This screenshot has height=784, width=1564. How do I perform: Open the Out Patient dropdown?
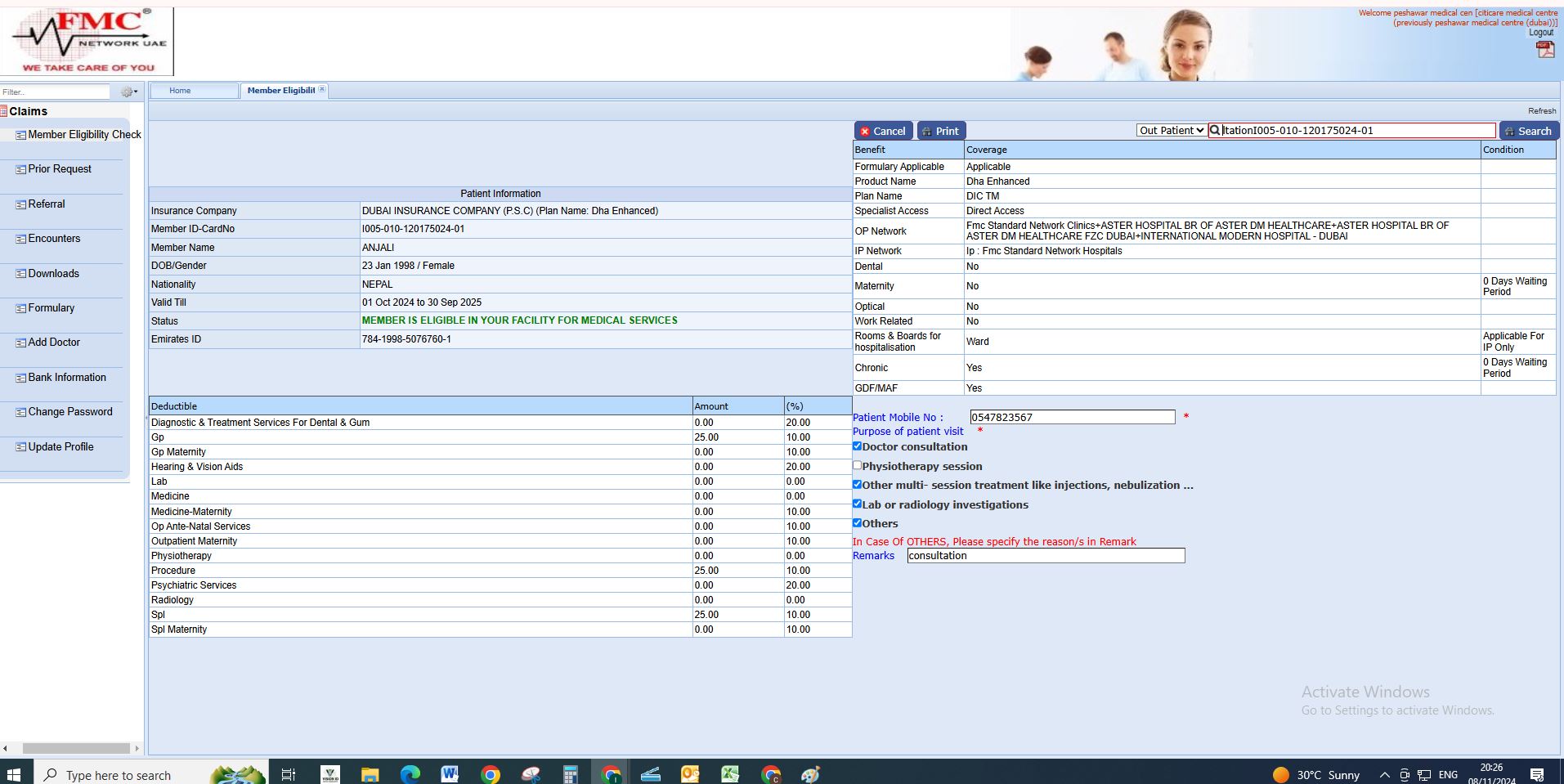point(1171,131)
